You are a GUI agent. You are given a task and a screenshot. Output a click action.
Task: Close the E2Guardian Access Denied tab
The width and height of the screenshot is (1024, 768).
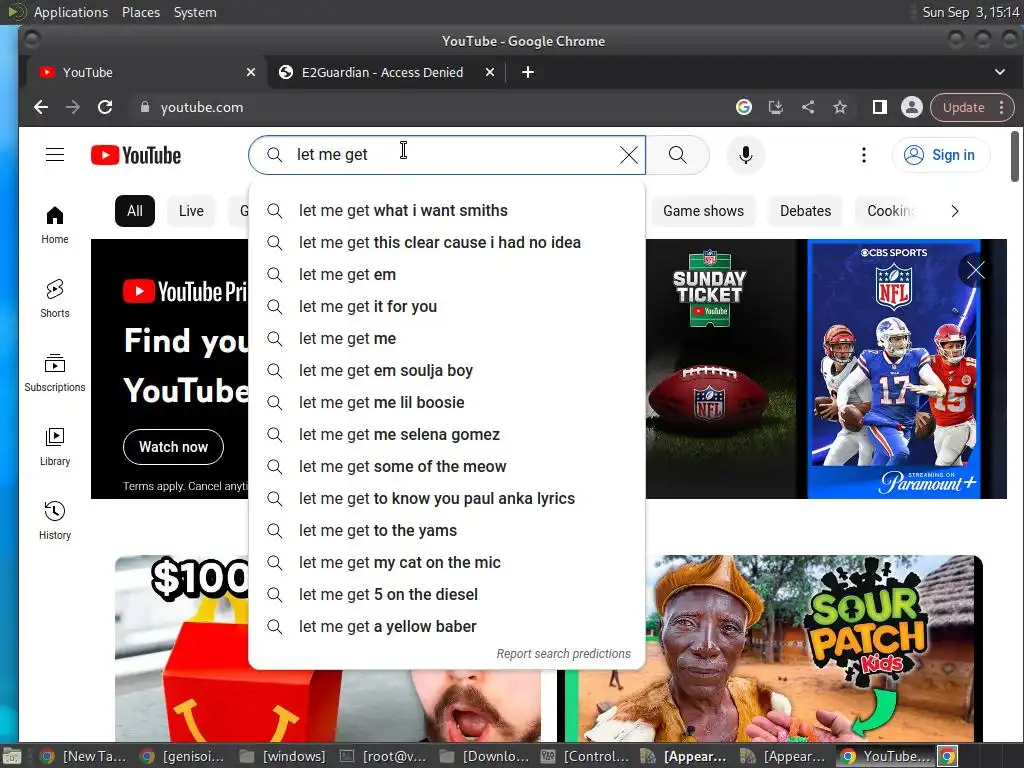click(490, 72)
